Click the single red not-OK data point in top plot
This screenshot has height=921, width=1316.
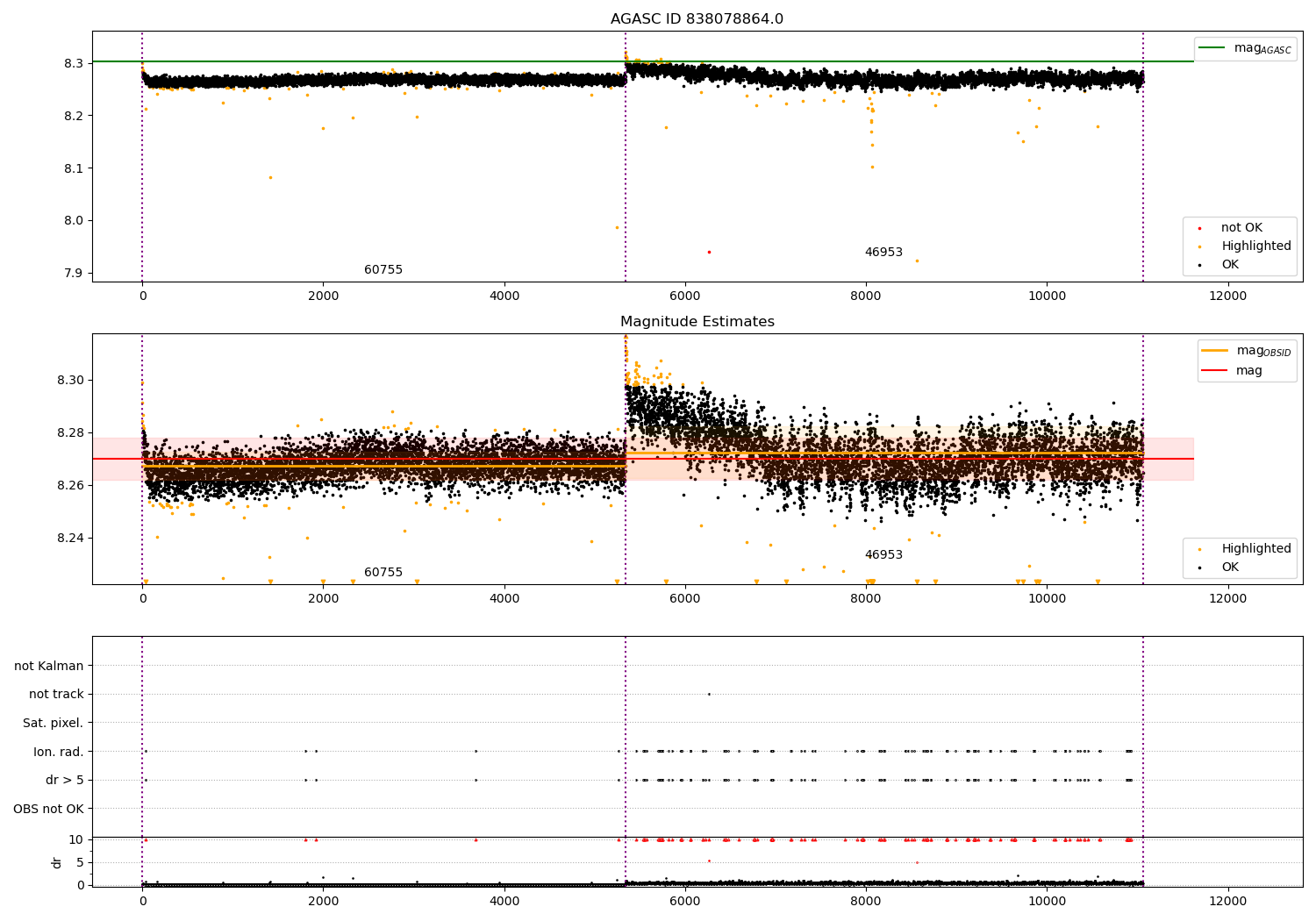(709, 253)
